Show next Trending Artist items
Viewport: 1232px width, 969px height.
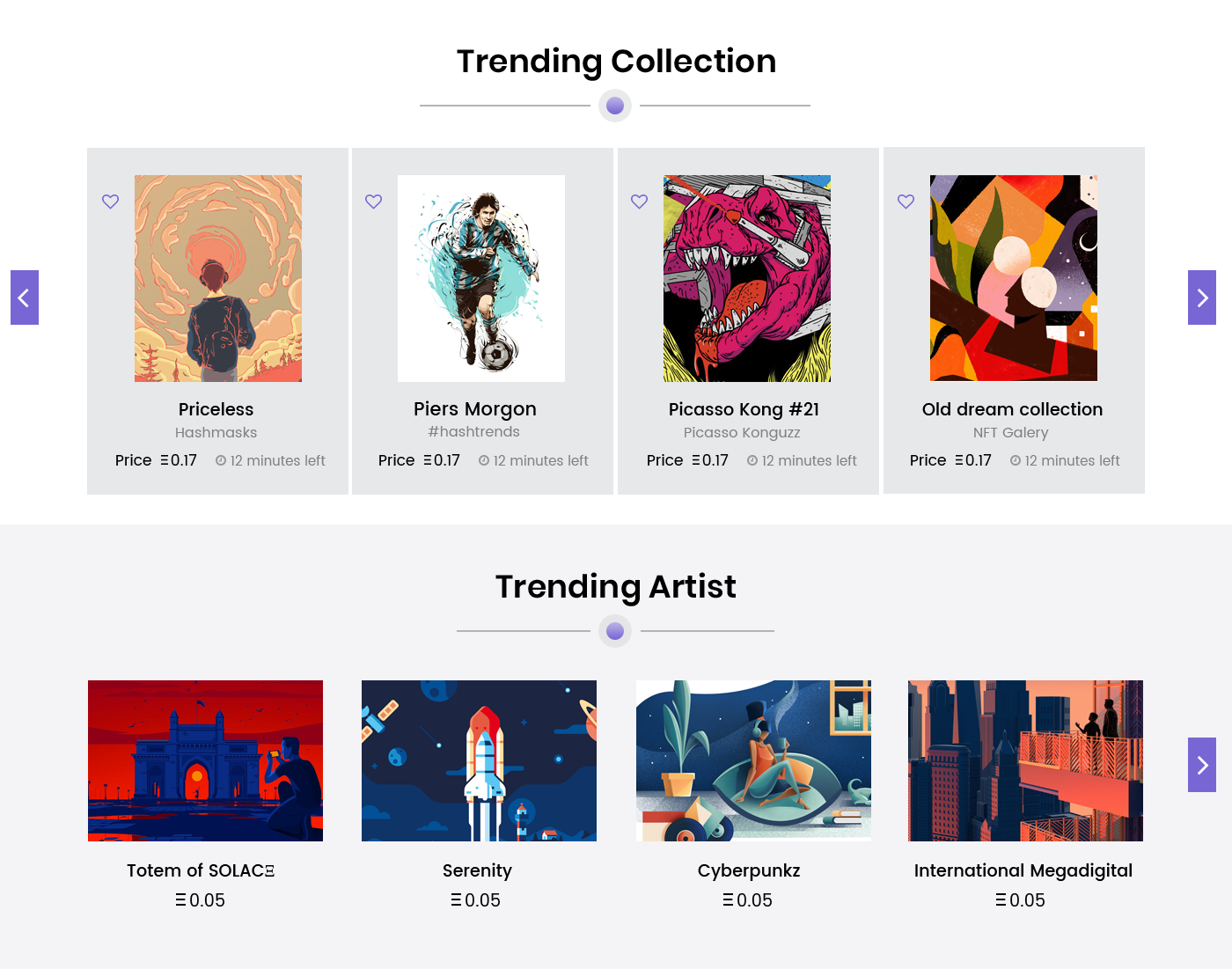(1201, 765)
